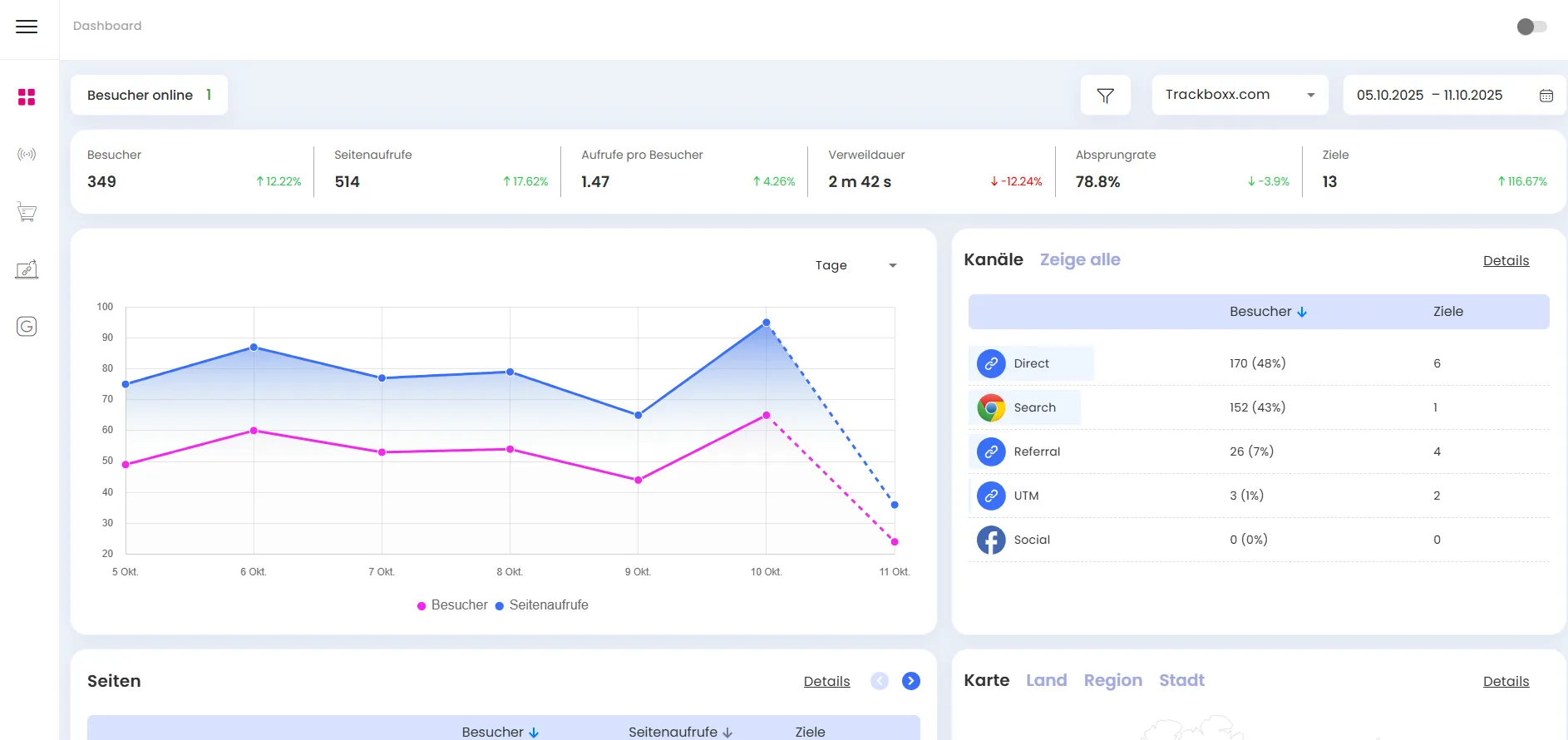Select the dashboard grid icon in sidebar
1568x740 pixels.
(27, 97)
